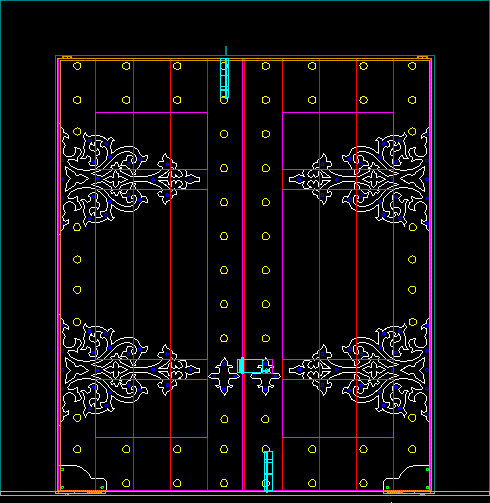Select the bottom-right white corner bracket
Viewport: 490px width, 503px height.
click(406, 478)
